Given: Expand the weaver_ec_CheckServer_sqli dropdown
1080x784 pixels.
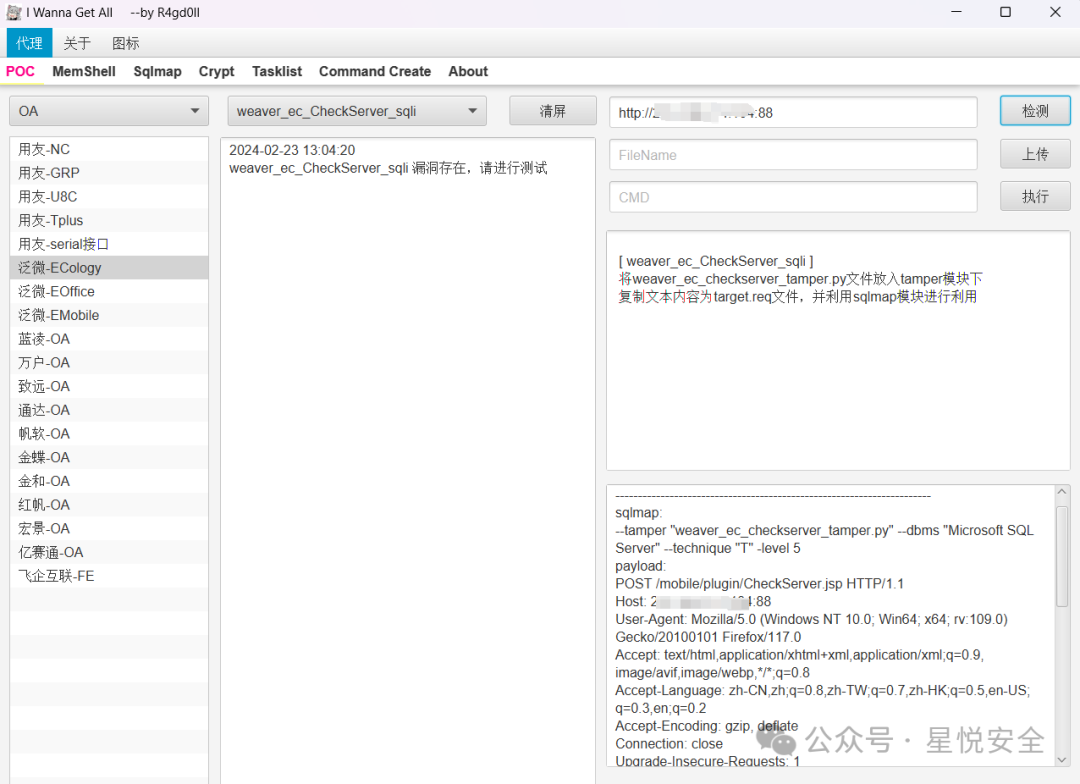Looking at the screenshot, I should tap(357, 111).
